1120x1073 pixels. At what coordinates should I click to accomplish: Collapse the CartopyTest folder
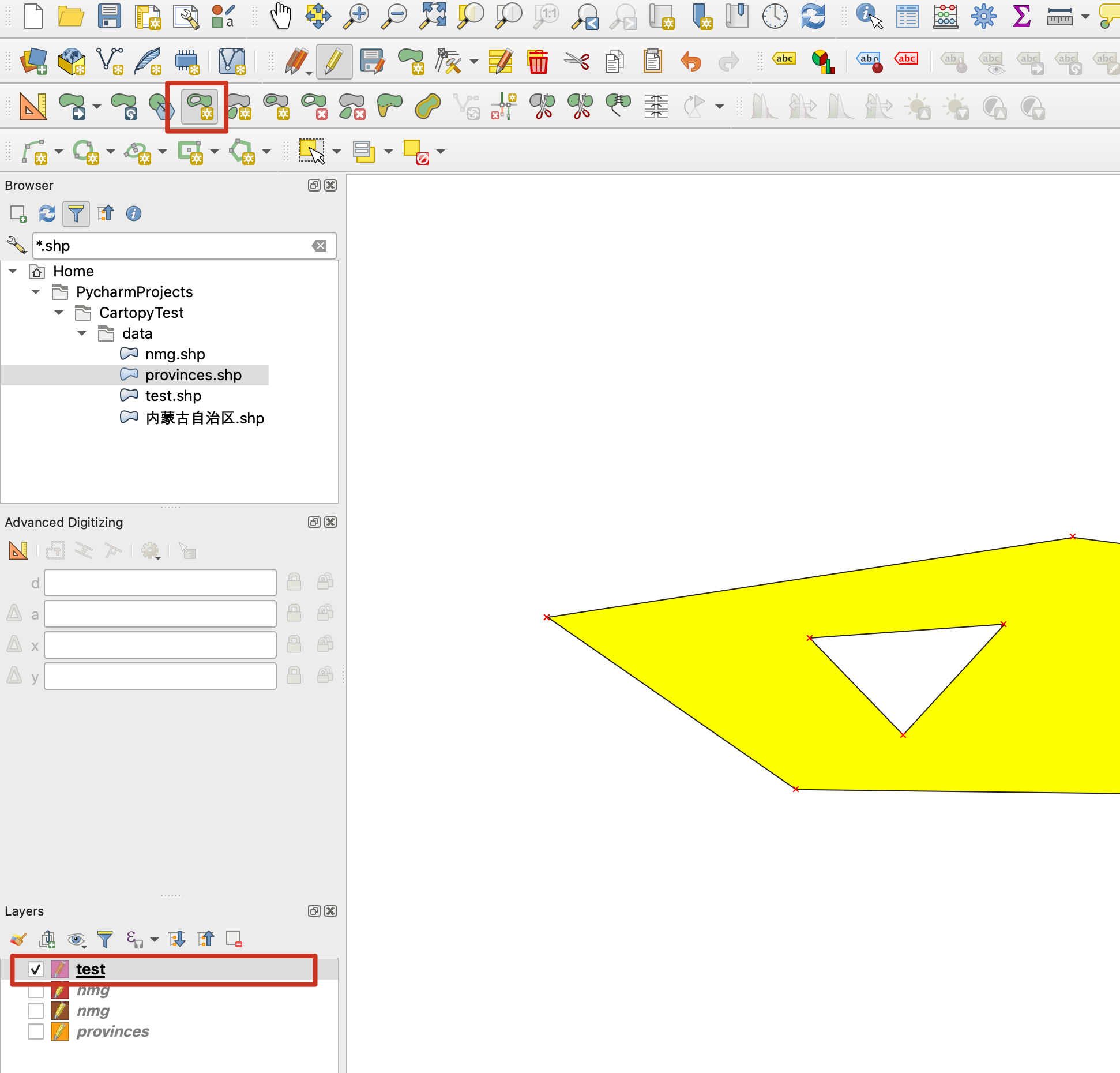(59, 313)
